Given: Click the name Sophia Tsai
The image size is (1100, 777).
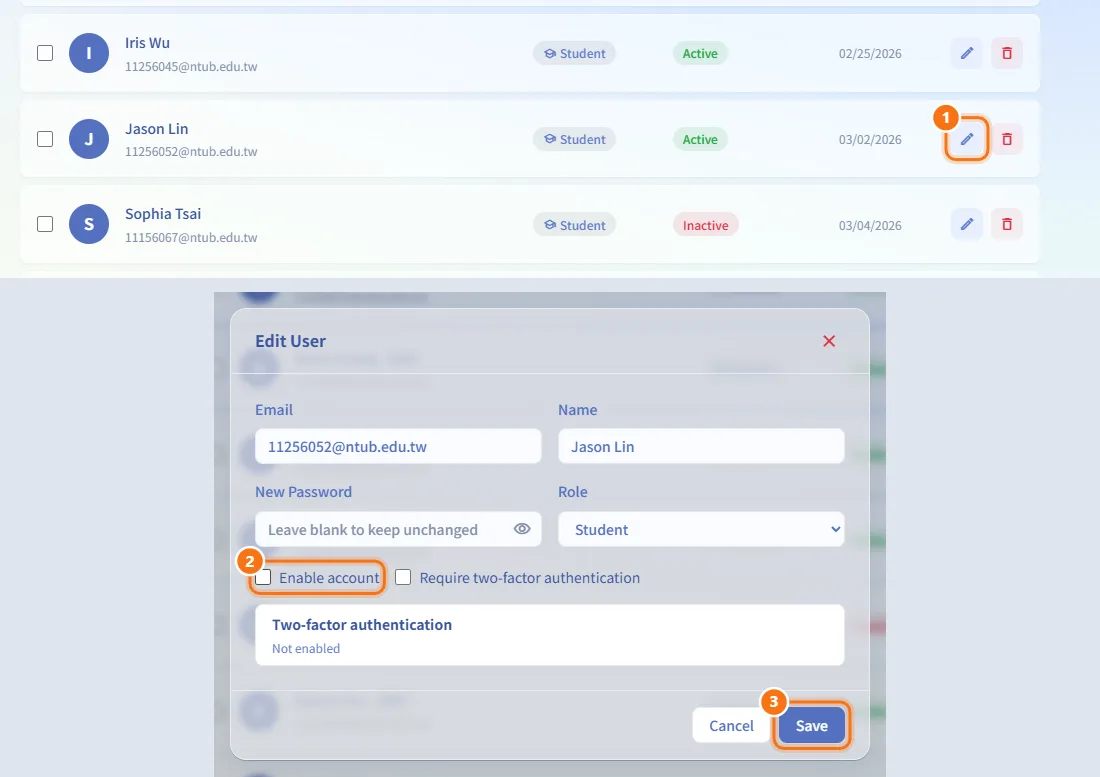Looking at the screenshot, I should [163, 214].
